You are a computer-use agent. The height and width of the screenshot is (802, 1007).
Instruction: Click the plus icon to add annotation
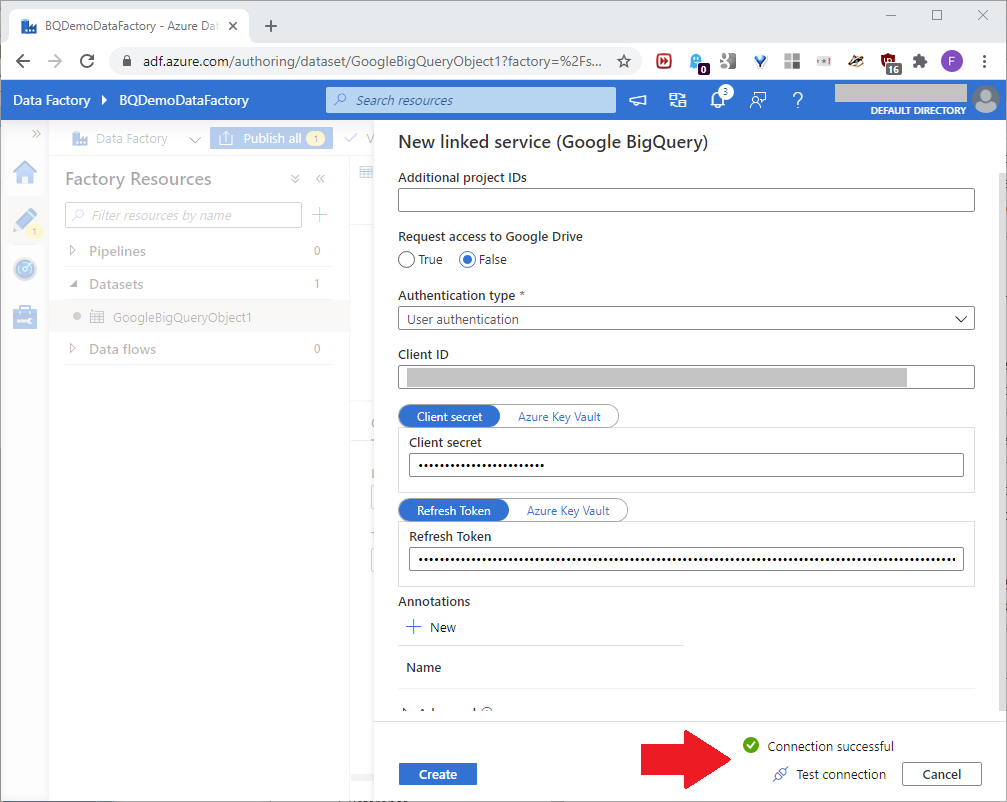coord(414,627)
